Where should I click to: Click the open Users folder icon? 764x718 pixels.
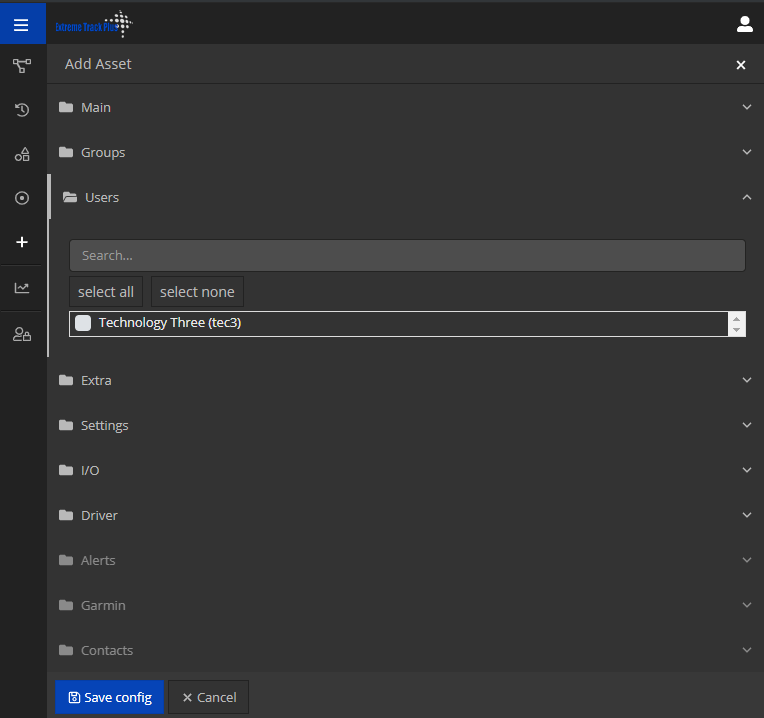tap(70, 197)
